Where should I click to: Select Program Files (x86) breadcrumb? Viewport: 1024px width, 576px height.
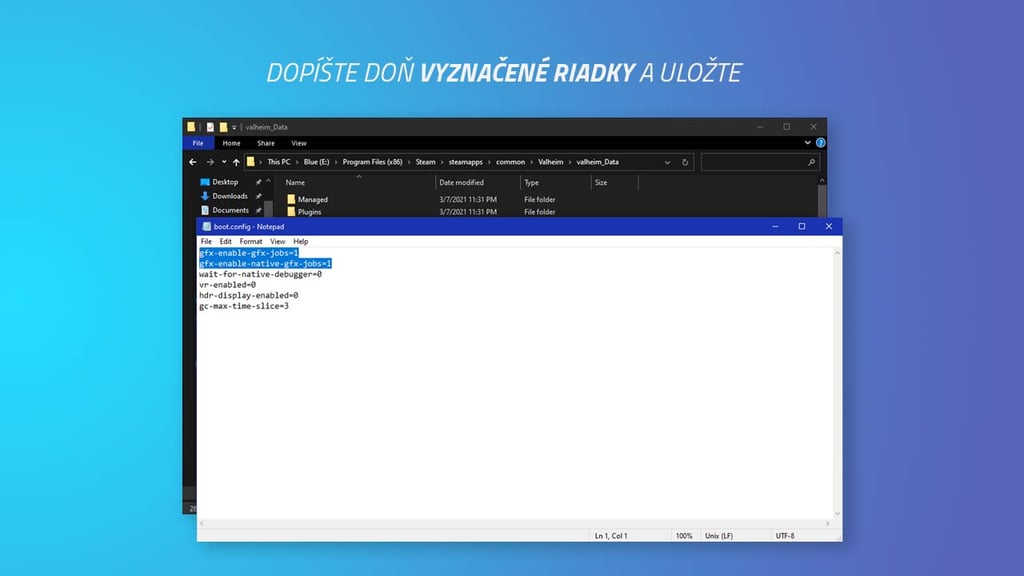372,162
